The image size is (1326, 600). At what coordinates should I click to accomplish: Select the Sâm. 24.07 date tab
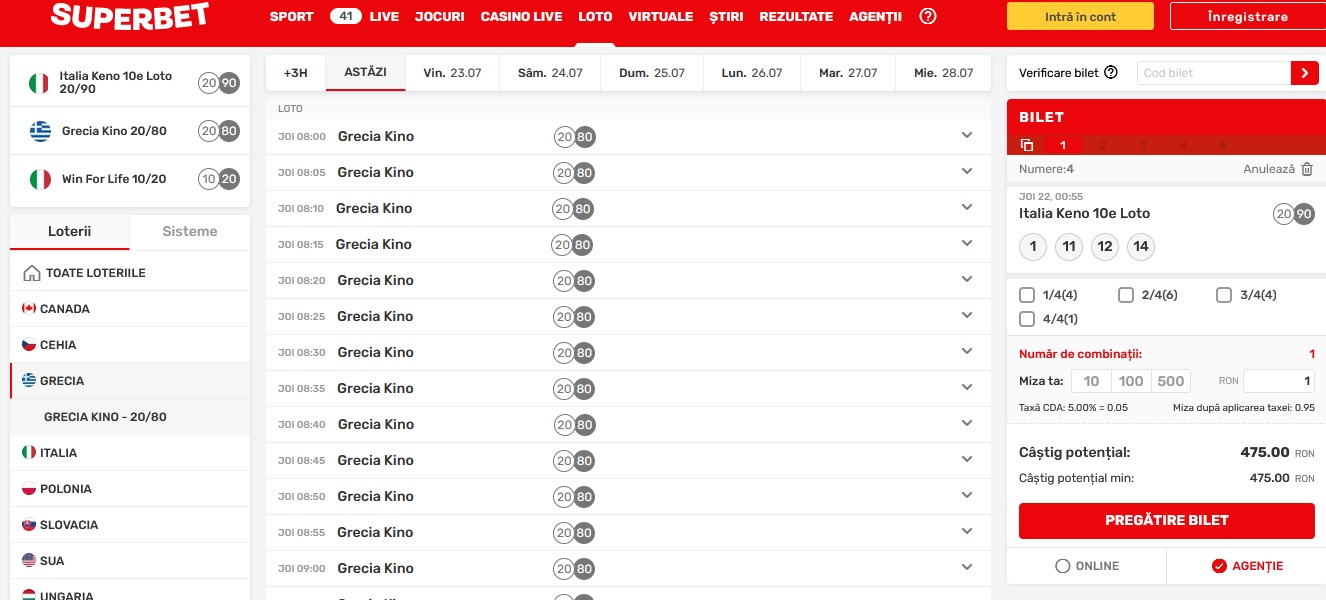(550, 73)
